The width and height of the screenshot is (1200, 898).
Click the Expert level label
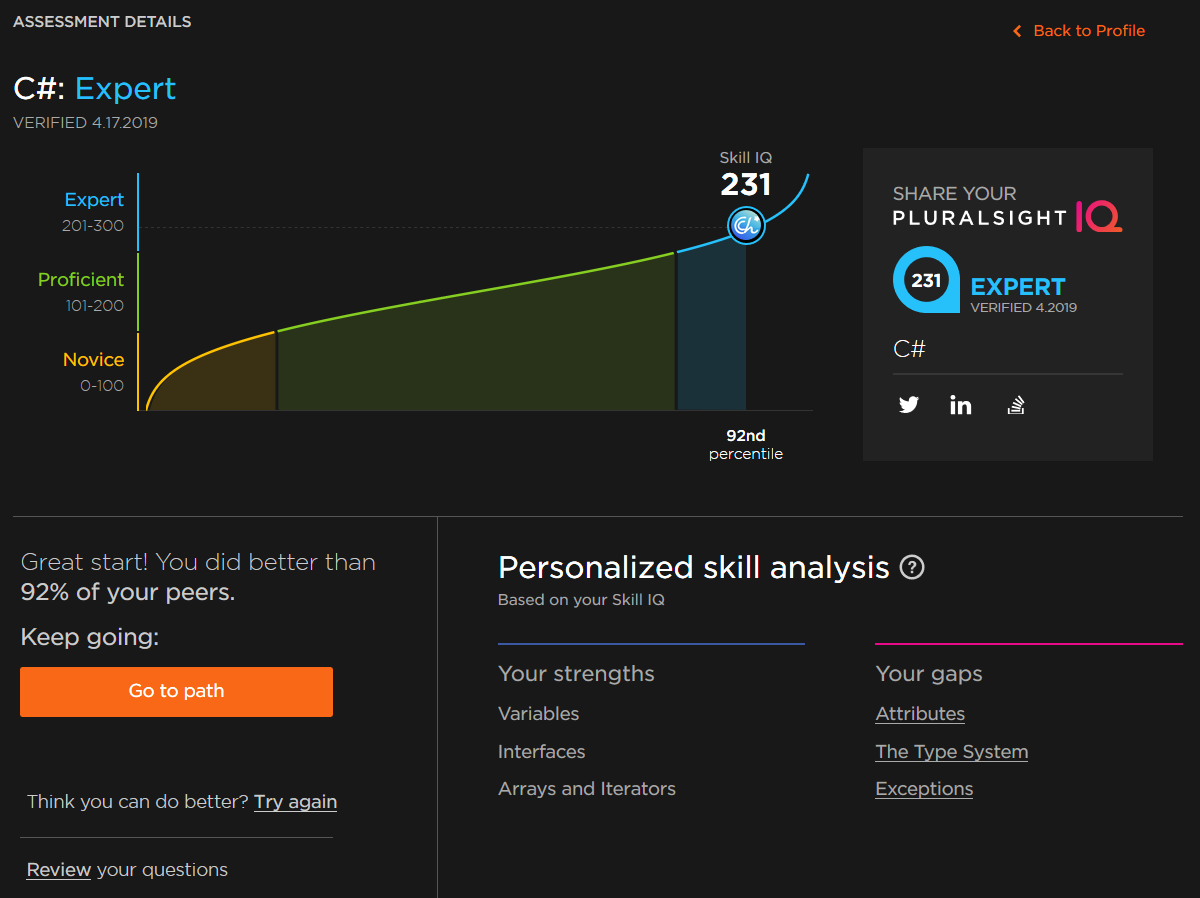[94, 200]
